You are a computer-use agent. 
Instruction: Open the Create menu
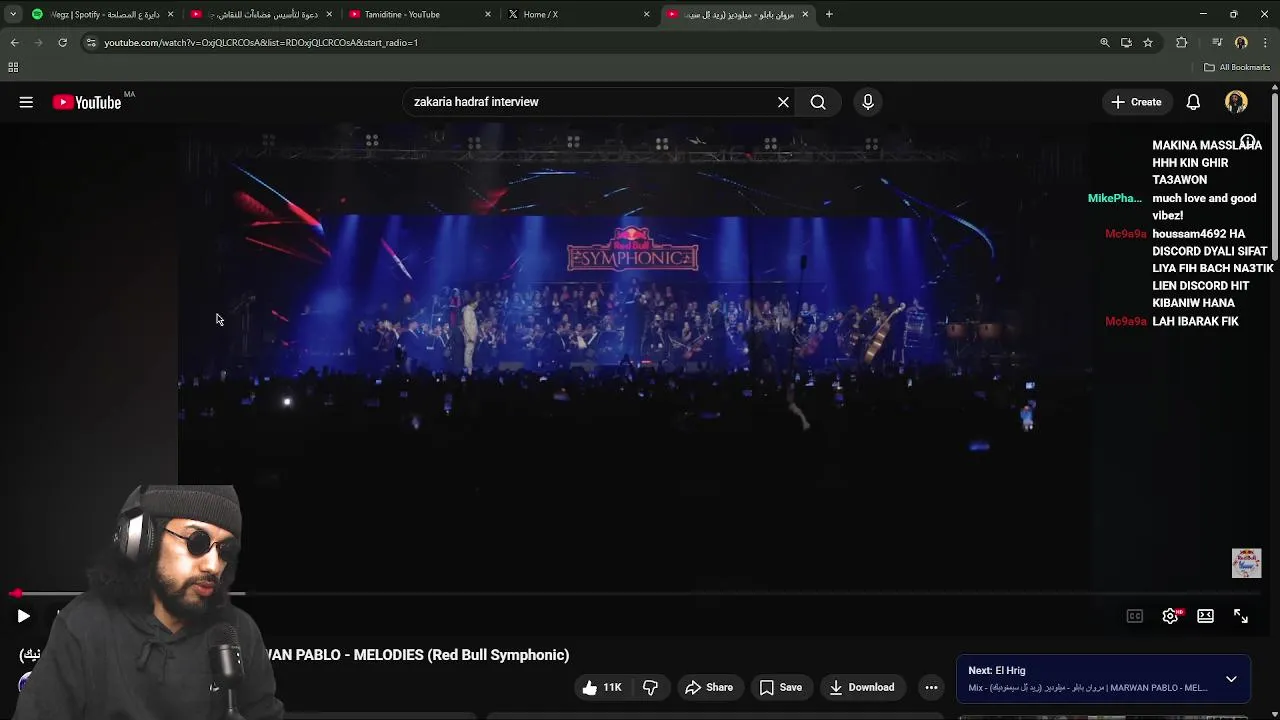click(x=1137, y=102)
